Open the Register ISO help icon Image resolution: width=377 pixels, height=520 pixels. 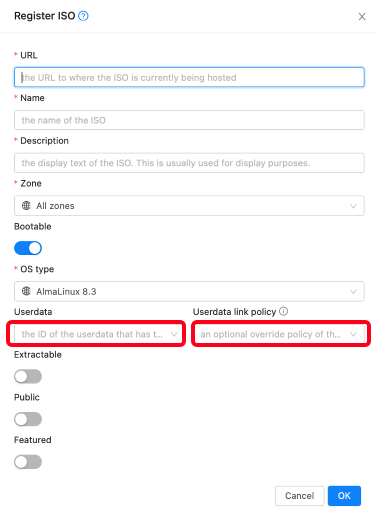tap(83, 16)
